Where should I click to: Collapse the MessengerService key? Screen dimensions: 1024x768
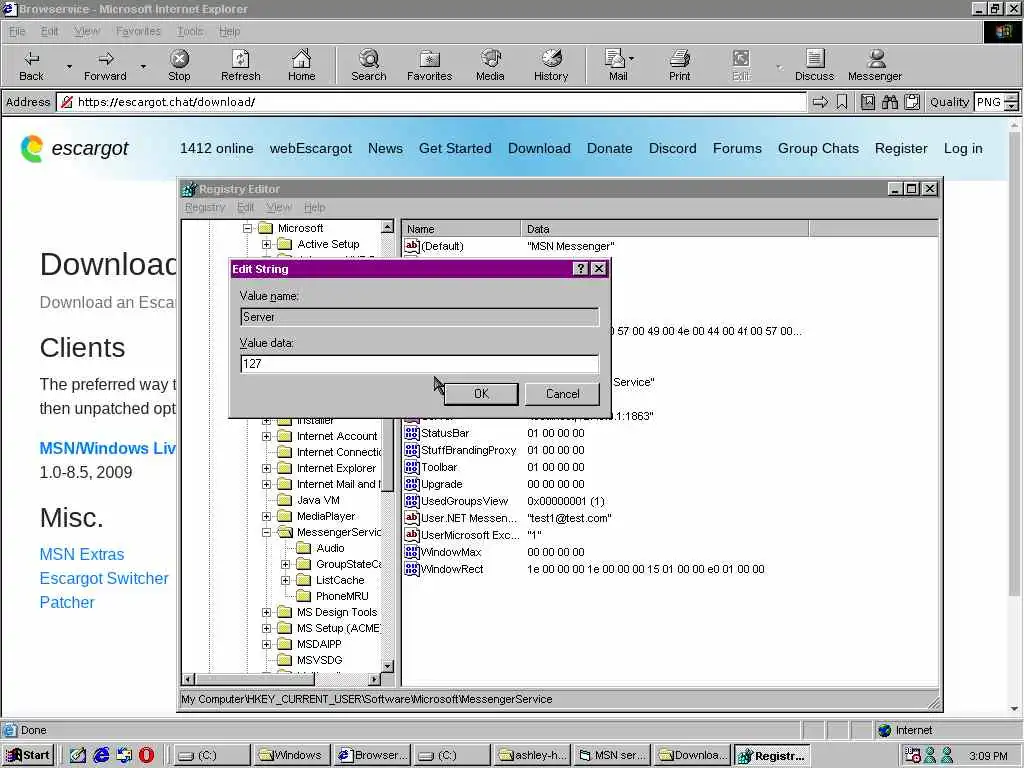tap(266, 532)
